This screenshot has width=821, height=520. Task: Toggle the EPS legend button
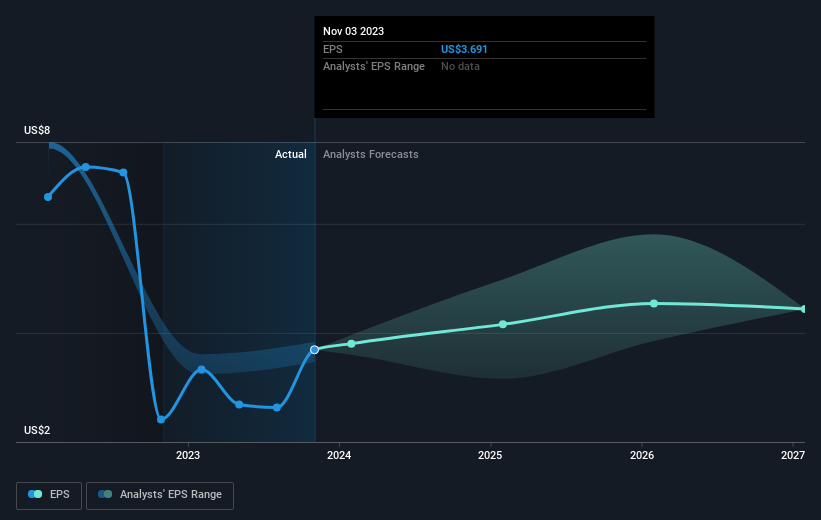tap(49, 495)
